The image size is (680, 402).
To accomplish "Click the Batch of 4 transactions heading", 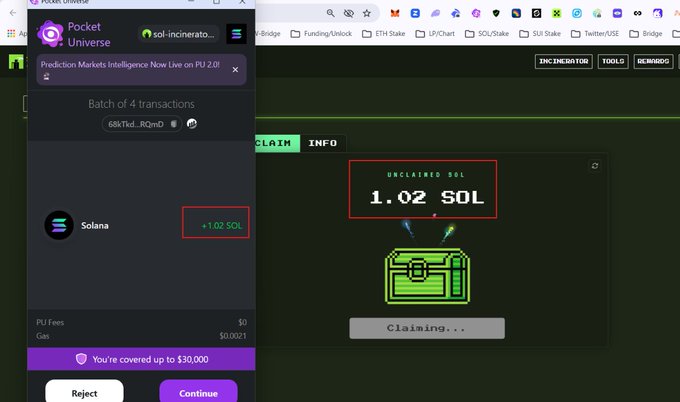I will (x=141, y=104).
